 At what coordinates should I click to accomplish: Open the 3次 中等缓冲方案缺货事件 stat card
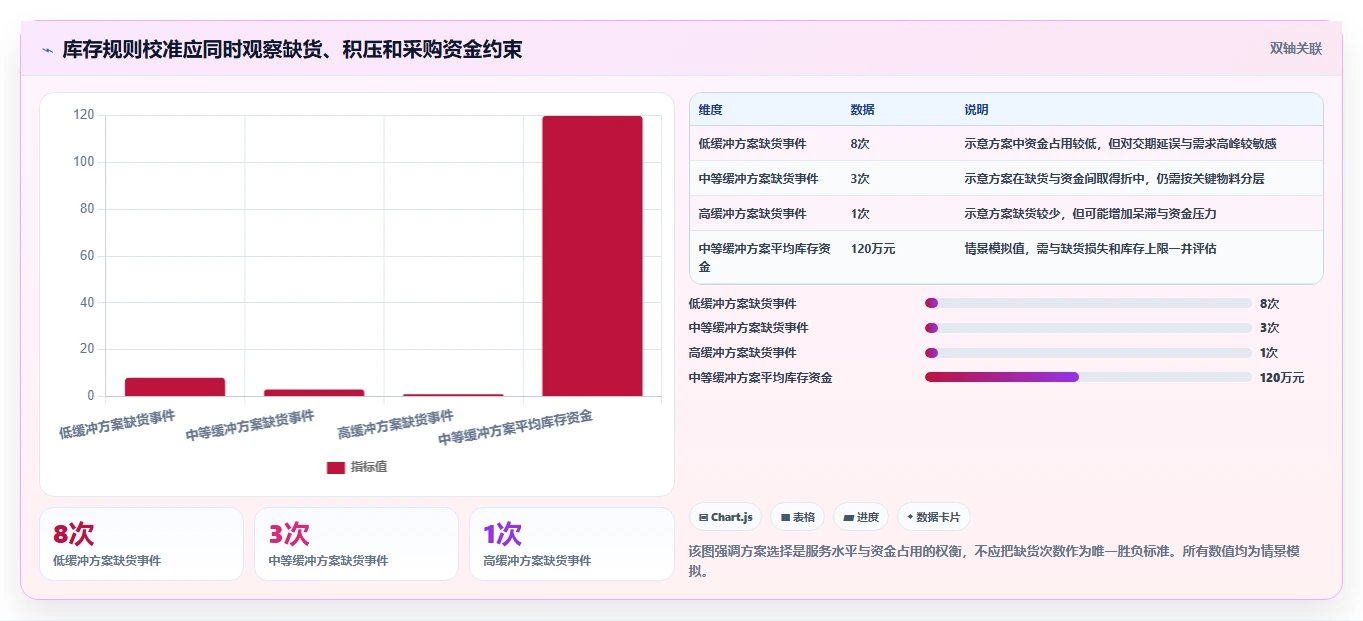[x=356, y=544]
